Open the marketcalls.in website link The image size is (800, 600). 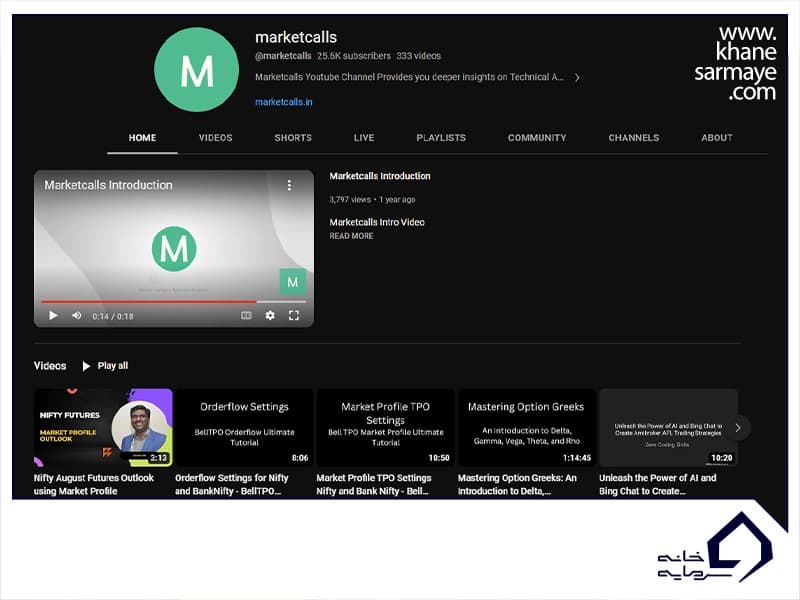pos(284,102)
